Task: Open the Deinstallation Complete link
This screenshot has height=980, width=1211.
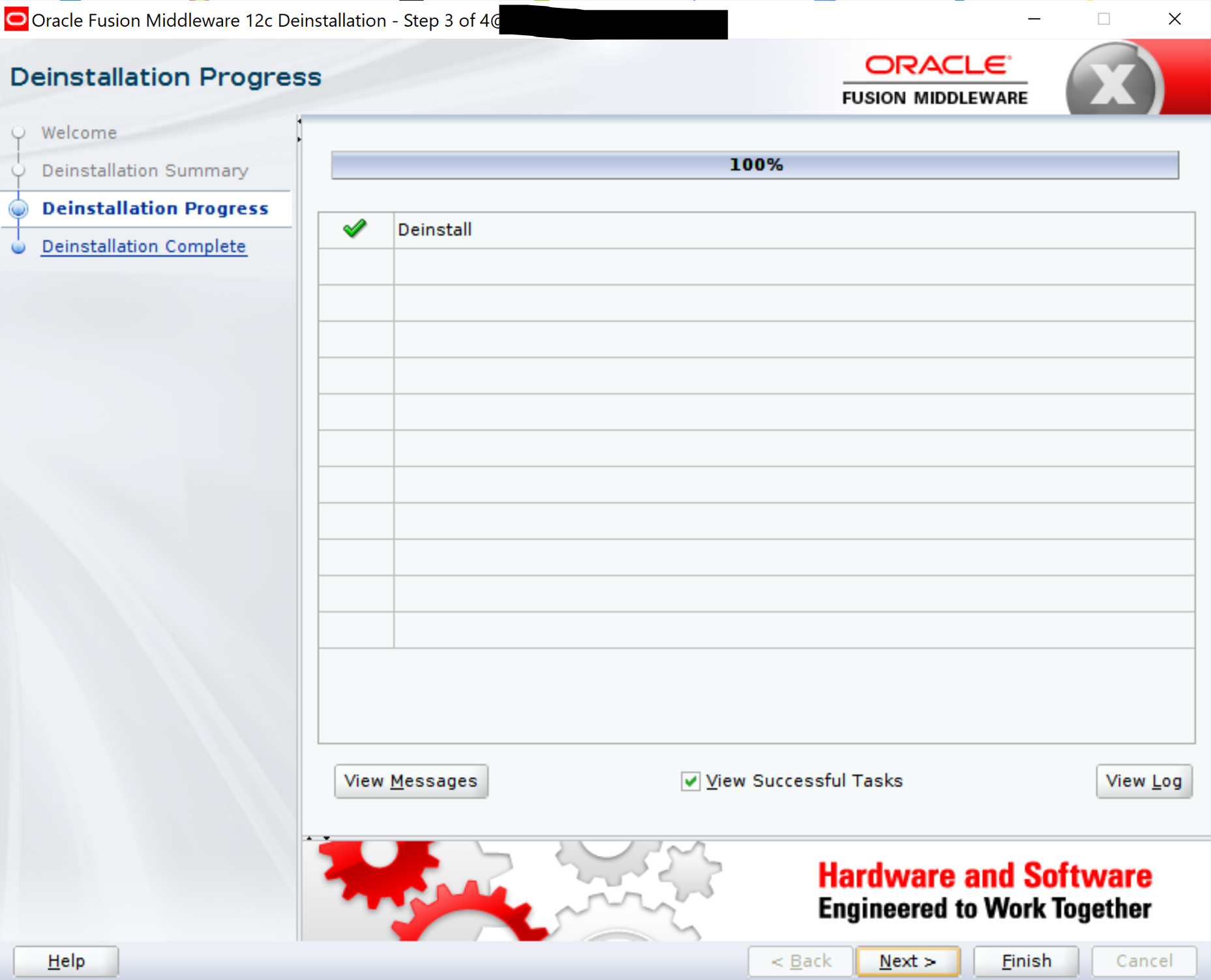Action: click(144, 246)
